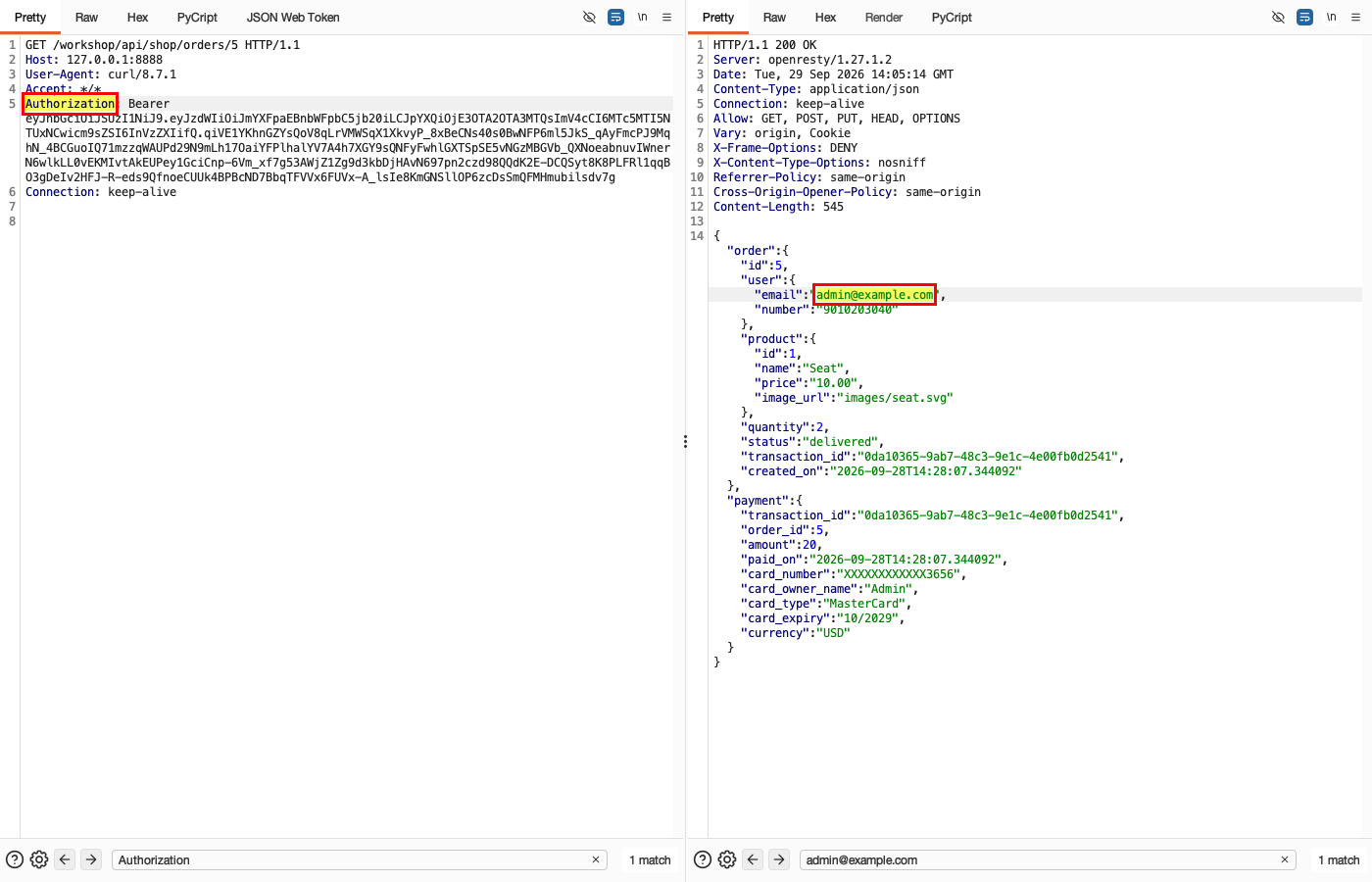Toggle word wrap icon in request panel

coord(615,18)
